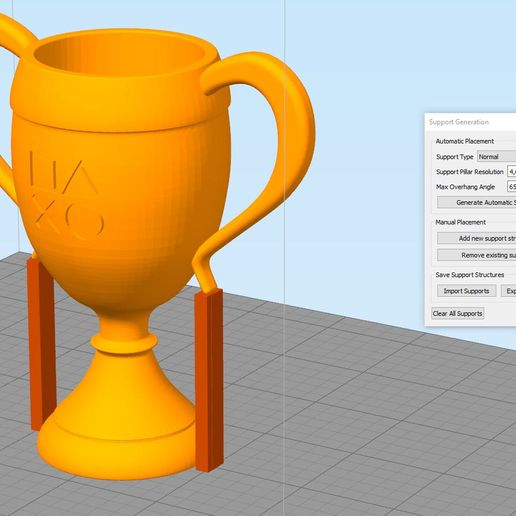The image size is (516, 516).
Task: Click the 'Support Type' label
Action: click(455, 157)
